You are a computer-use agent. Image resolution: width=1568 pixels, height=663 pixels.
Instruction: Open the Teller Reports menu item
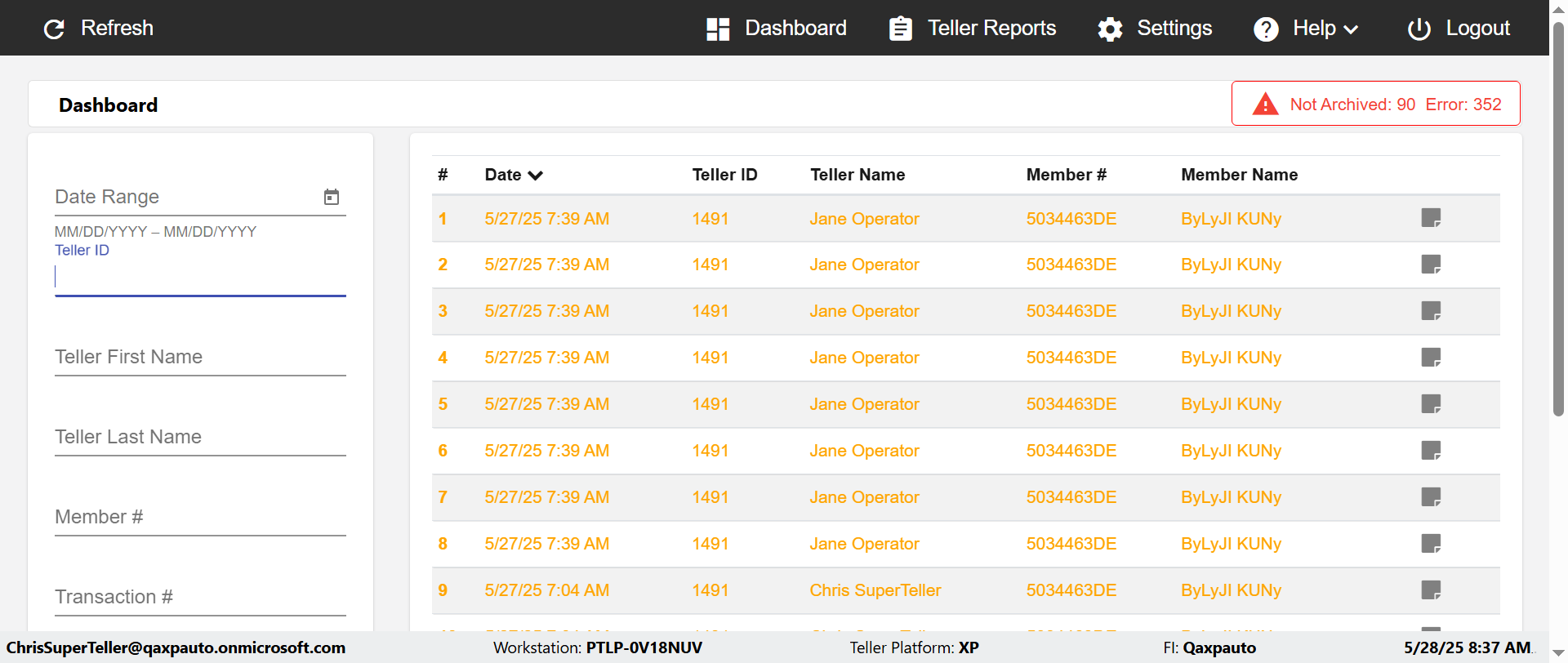[991, 29]
